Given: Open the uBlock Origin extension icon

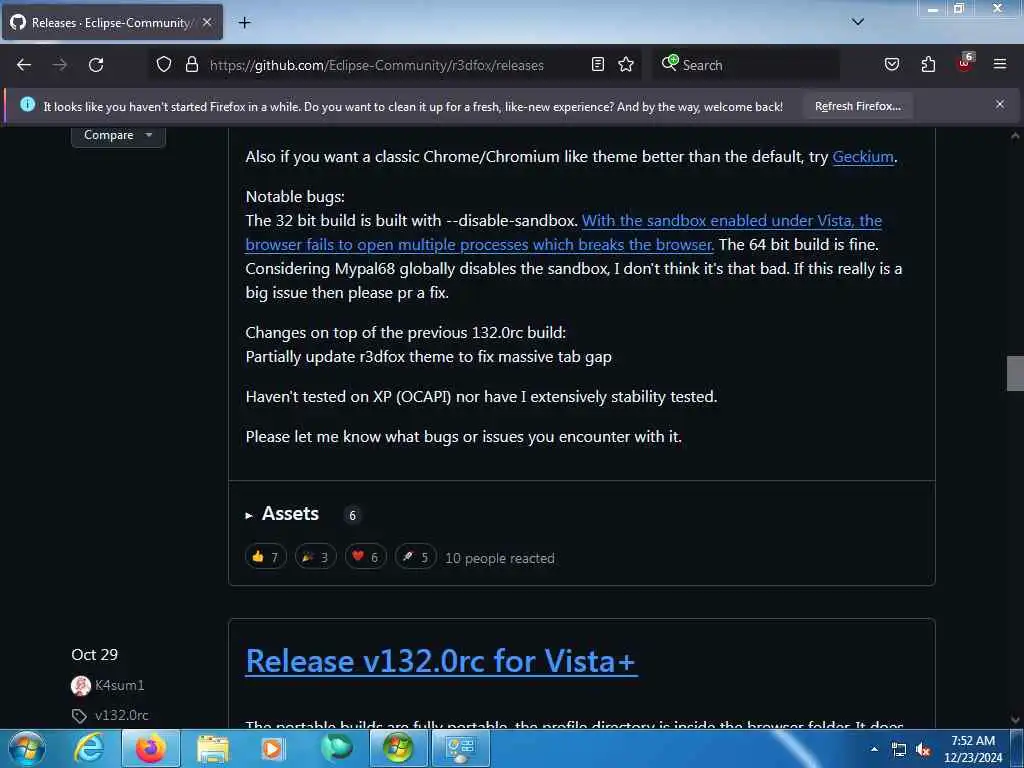Looking at the screenshot, I should point(965,64).
